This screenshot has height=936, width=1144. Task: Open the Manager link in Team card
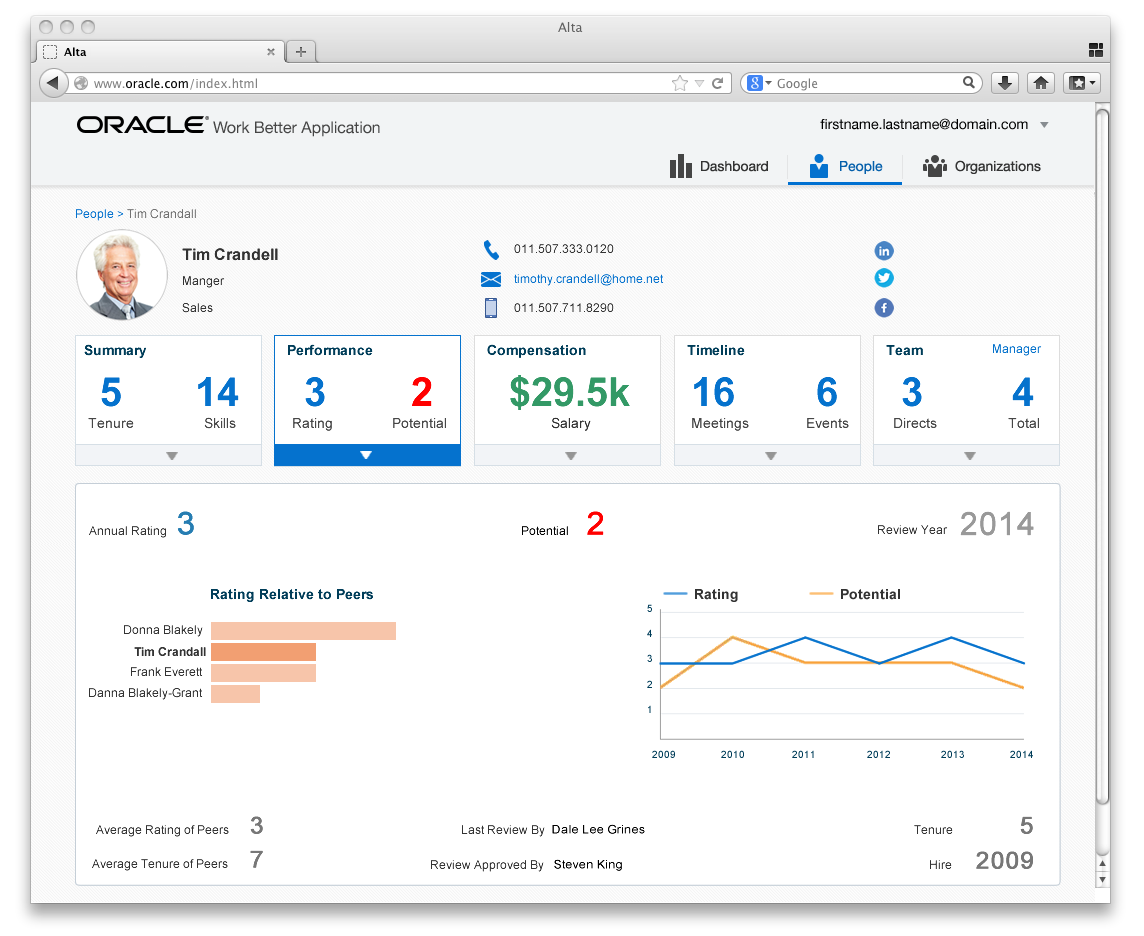pyautogui.click(x=1016, y=349)
